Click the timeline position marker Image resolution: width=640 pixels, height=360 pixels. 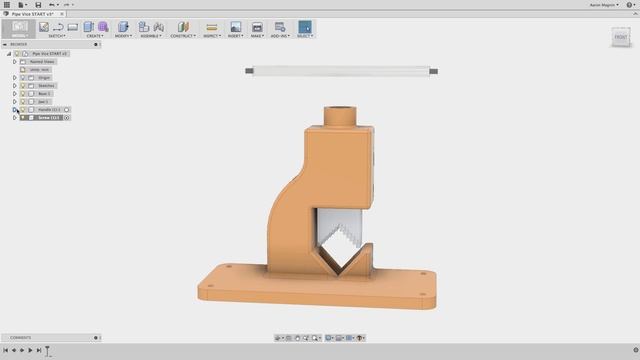[47, 351]
